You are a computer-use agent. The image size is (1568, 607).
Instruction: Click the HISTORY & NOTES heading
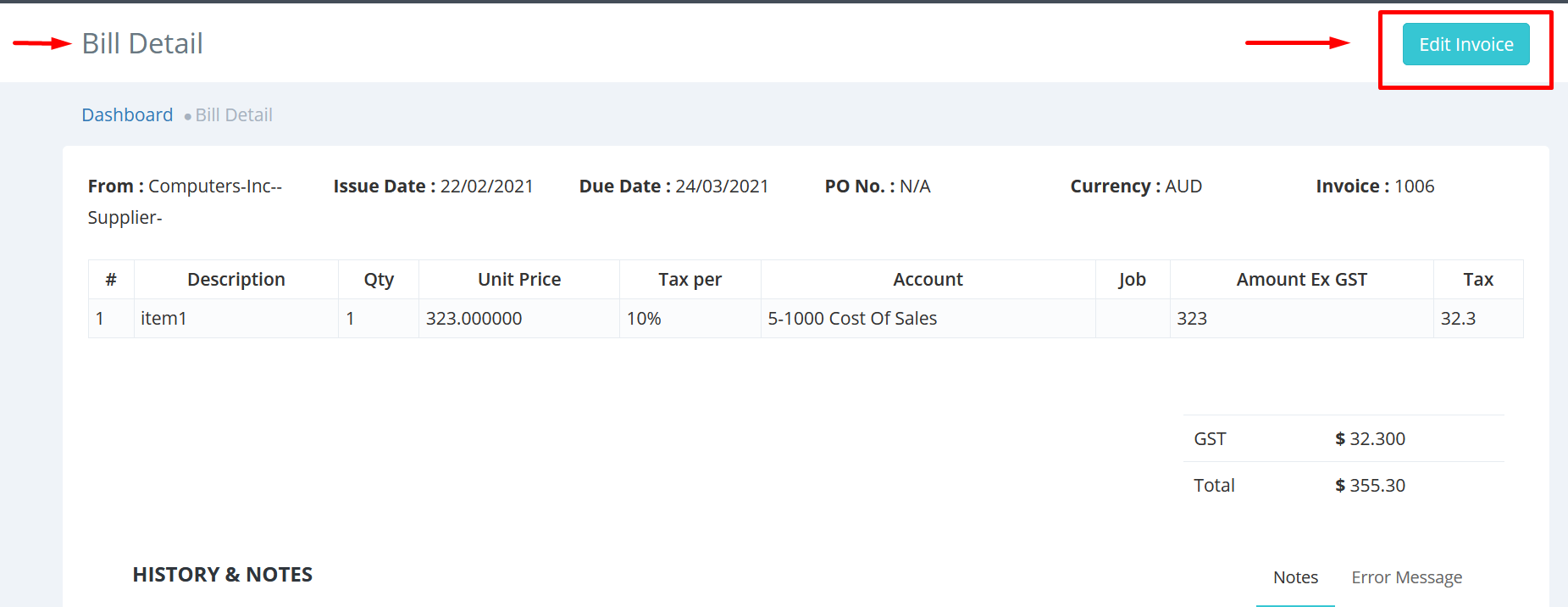223,575
